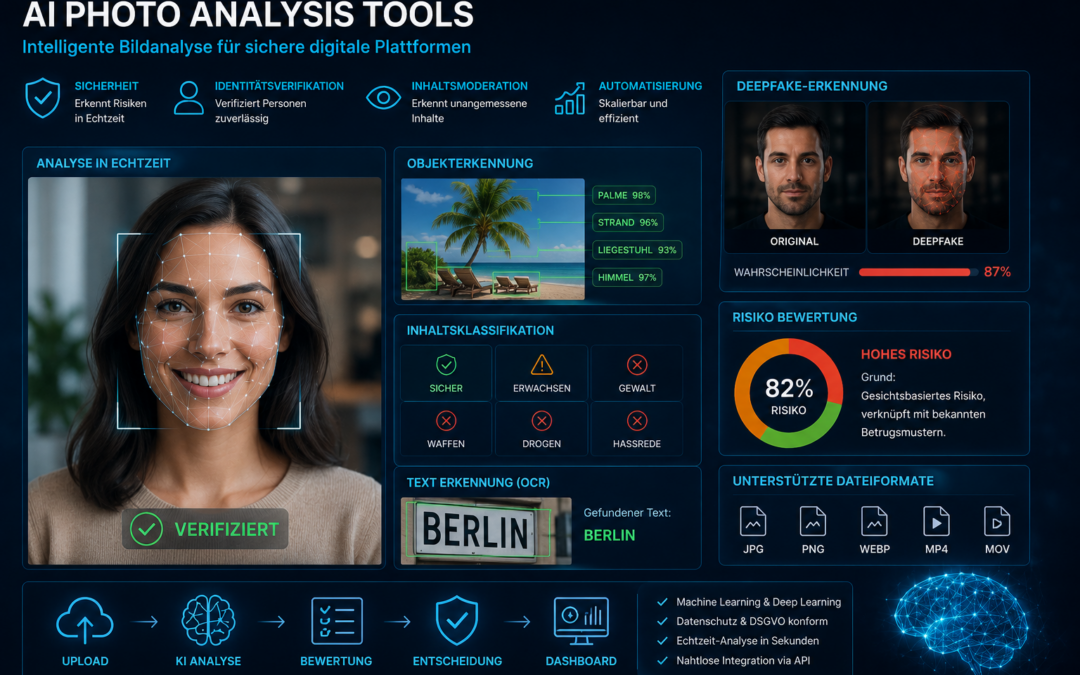This screenshot has height=675, width=1080.
Task: Select the Waffen cross icon
Action: (x=446, y=420)
